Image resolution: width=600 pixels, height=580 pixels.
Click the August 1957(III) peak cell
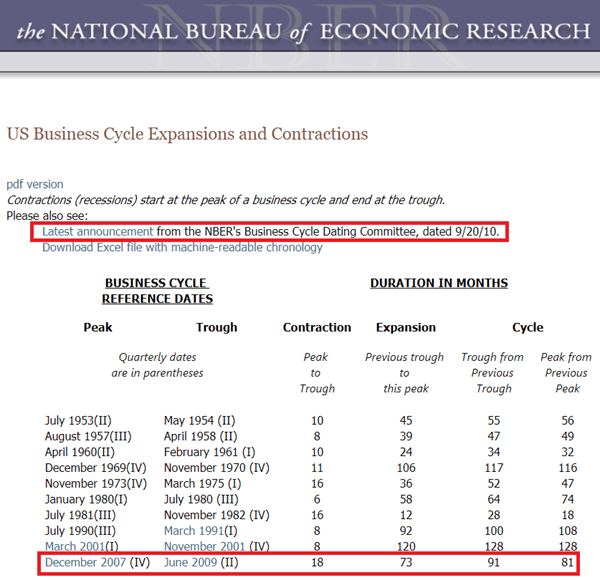pyautogui.click(x=88, y=436)
